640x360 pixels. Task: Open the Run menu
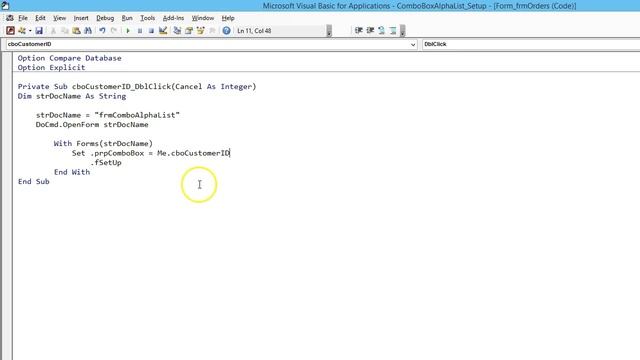pyautogui.click(x=127, y=18)
